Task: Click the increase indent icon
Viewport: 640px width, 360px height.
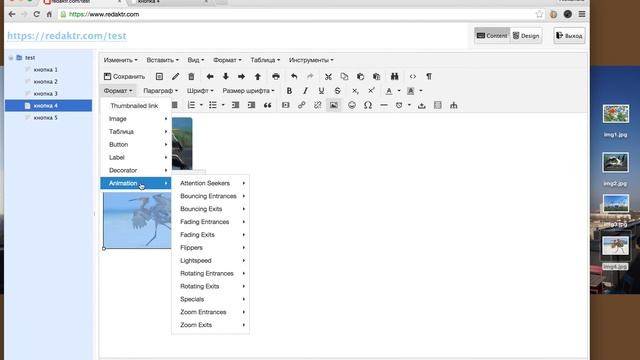Action: pos(251,105)
